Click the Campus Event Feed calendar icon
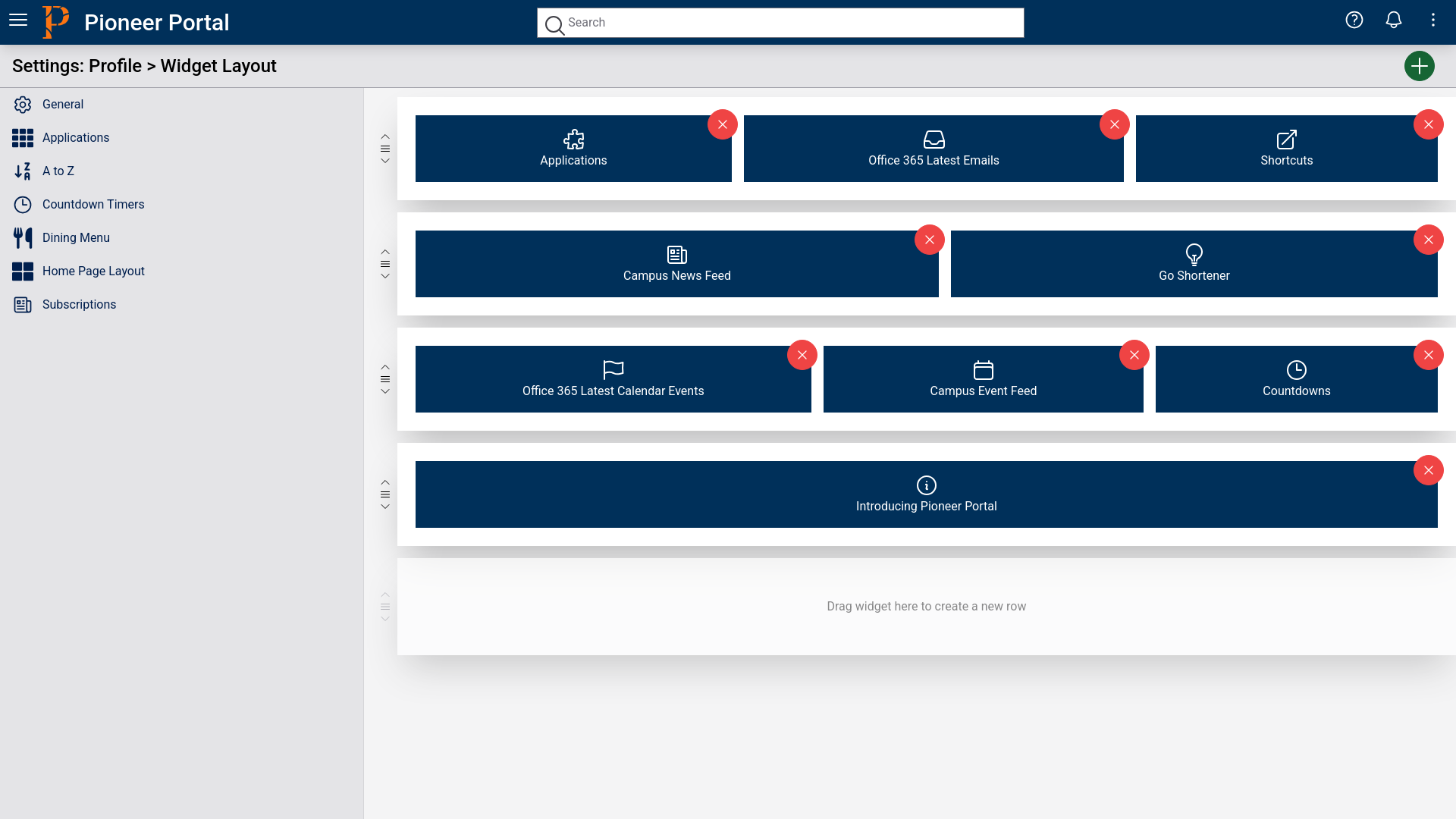The image size is (1456, 819). 983,370
